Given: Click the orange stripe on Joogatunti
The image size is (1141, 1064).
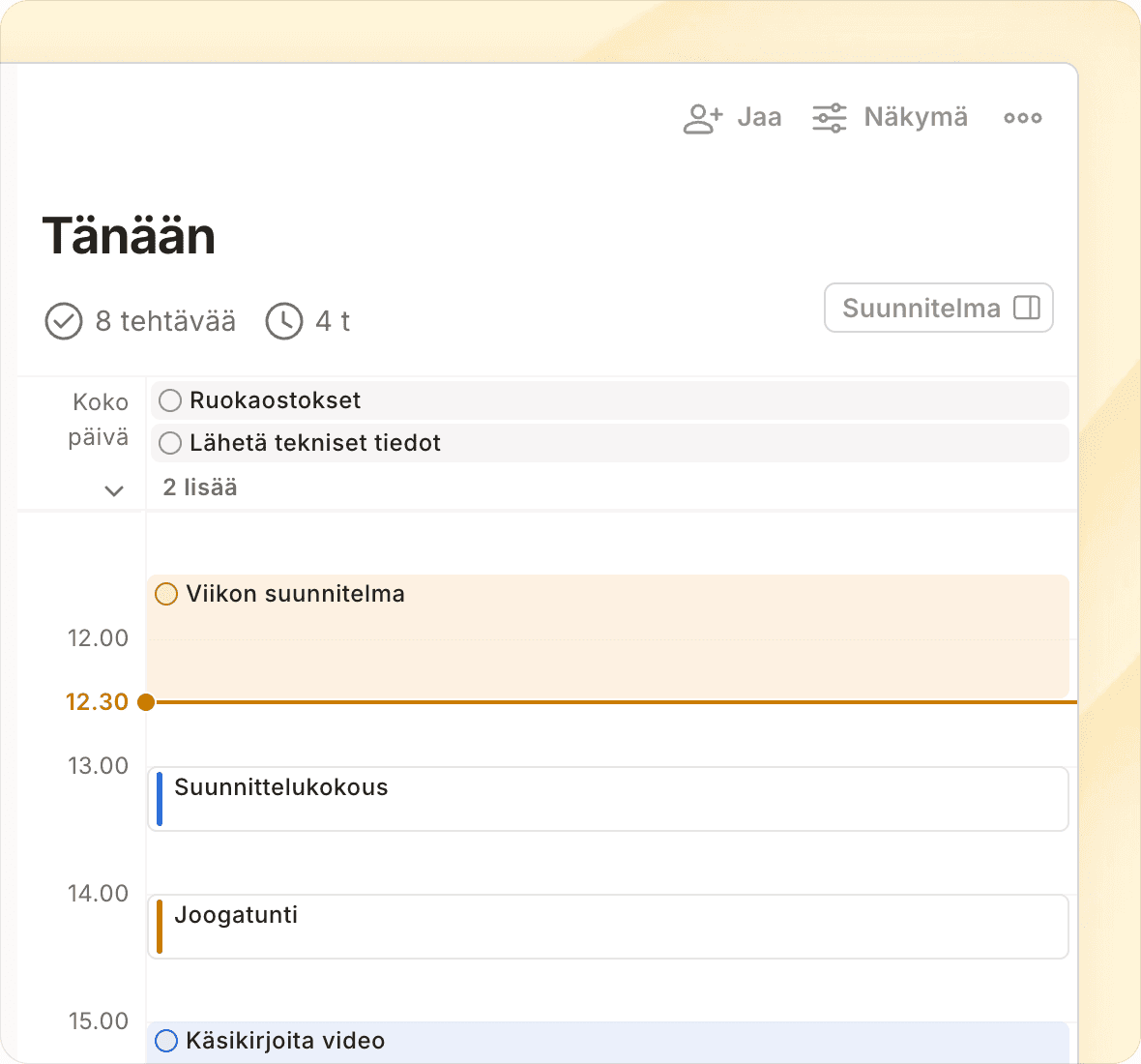Looking at the screenshot, I should [x=160, y=927].
